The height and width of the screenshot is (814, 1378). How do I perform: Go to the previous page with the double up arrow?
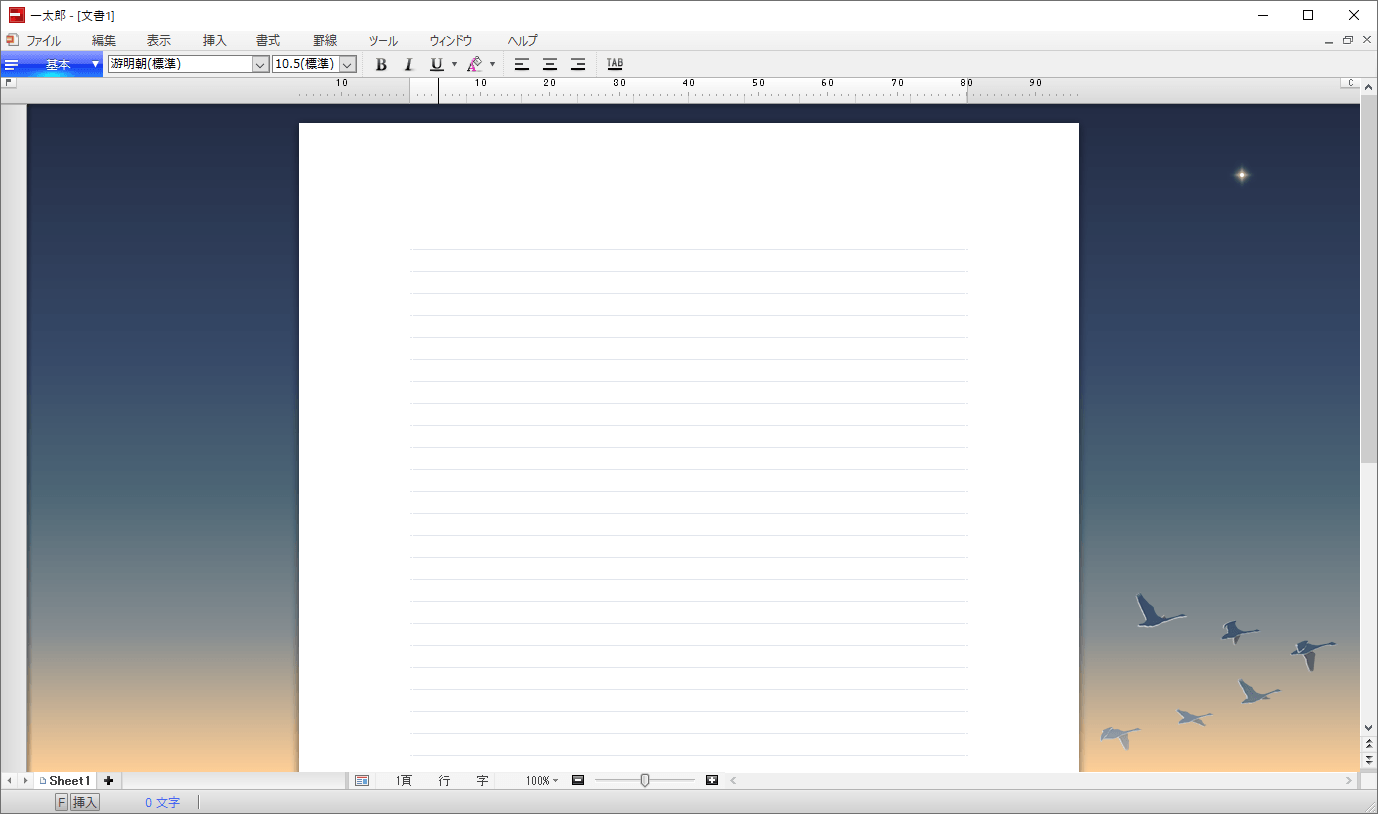[x=1369, y=745]
